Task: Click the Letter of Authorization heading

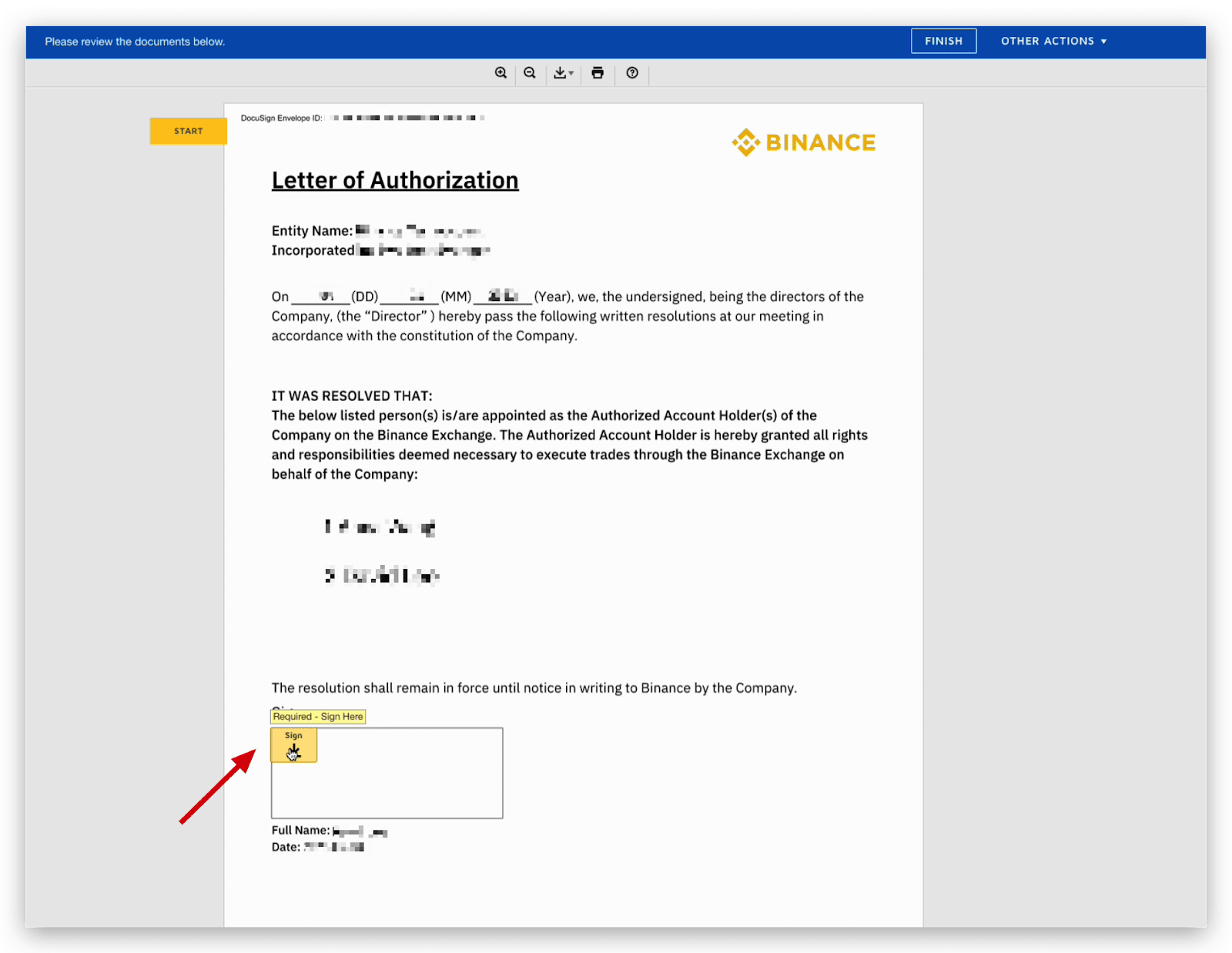Action: click(x=395, y=180)
